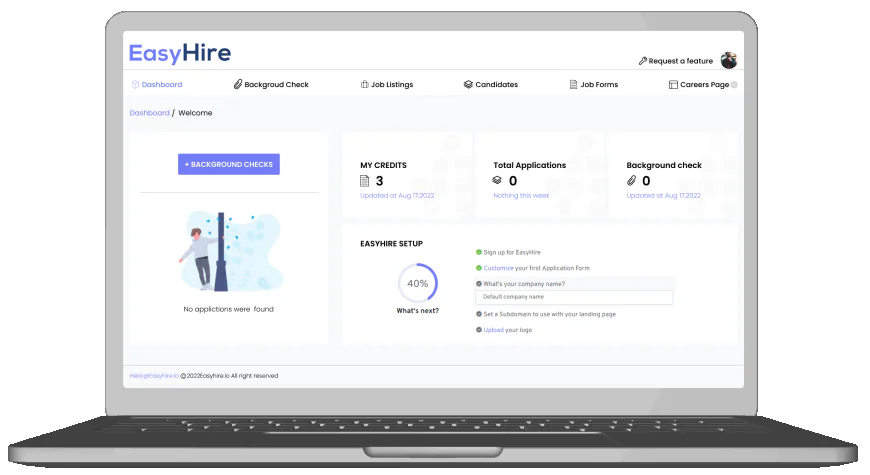
Task: Click the green check beside Sign up for EasyHire
Action: [479, 252]
